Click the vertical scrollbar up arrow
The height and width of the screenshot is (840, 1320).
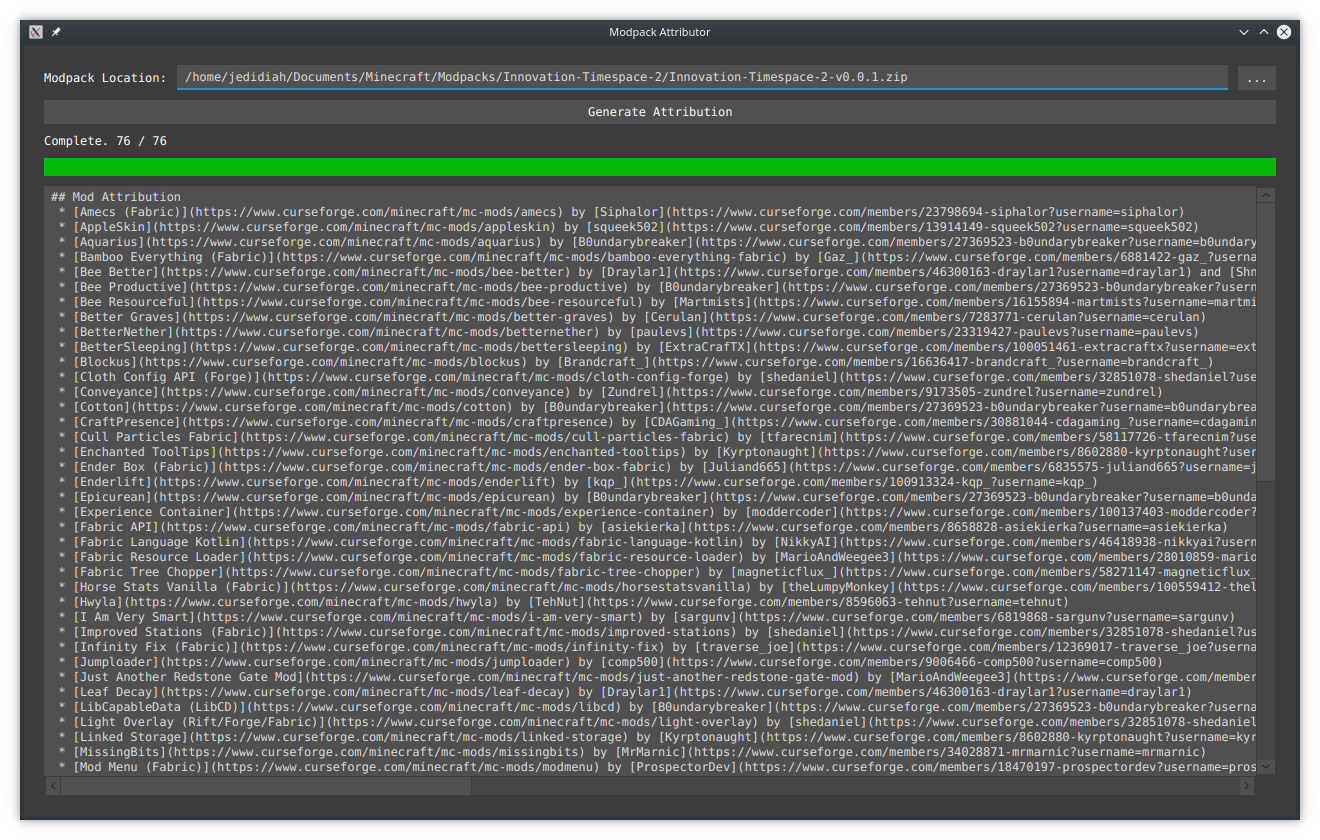[1266, 196]
